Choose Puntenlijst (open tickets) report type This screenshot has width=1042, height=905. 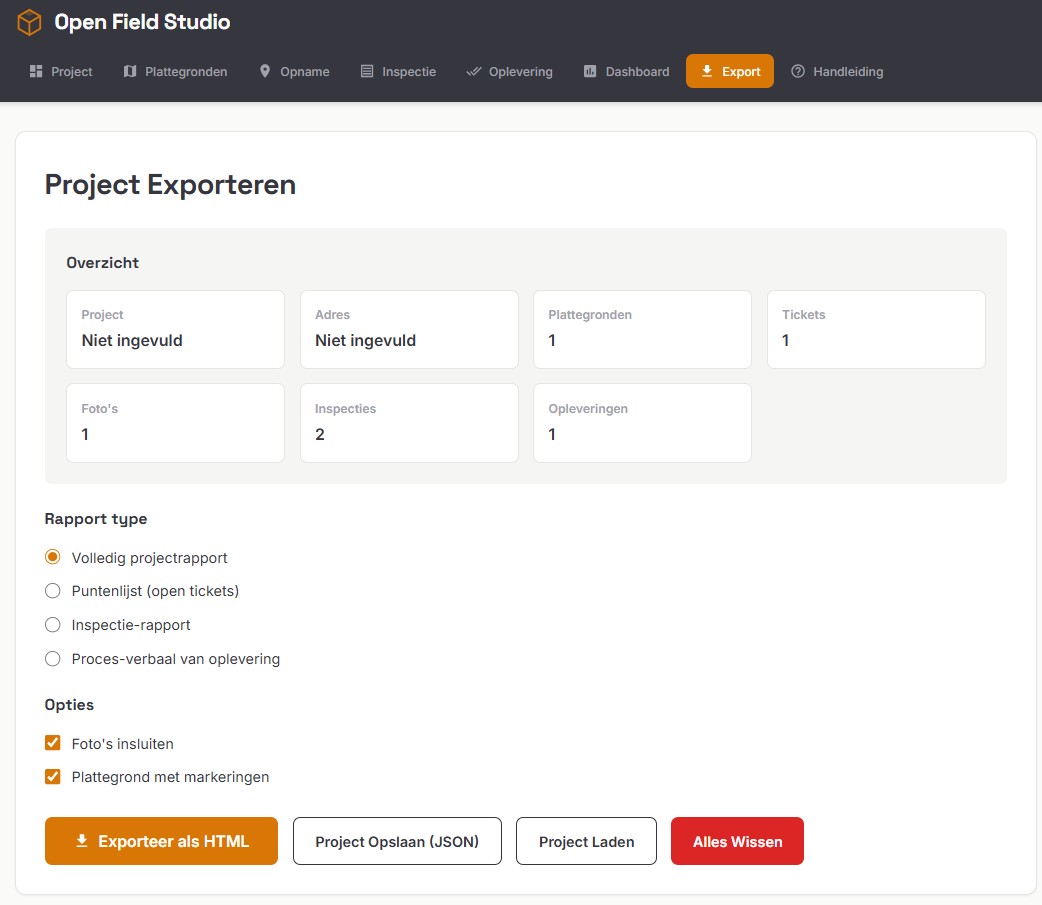(x=53, y=591)
